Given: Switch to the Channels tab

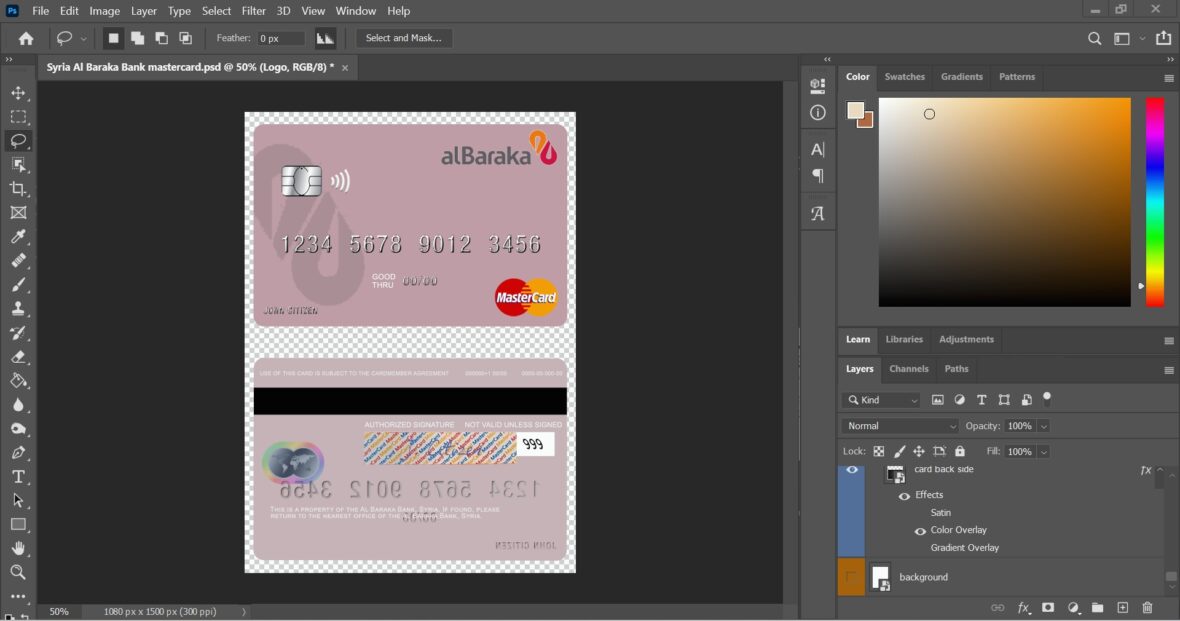Looking at the screenshot, I should click(908, 369).
